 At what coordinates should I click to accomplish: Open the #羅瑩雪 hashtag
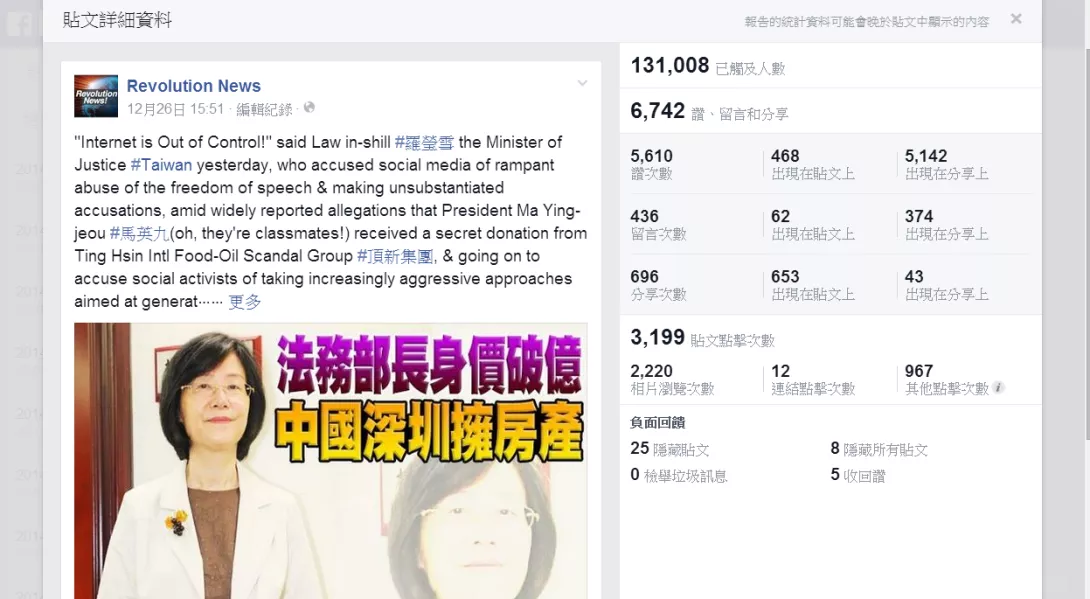(x=424, y=142)
